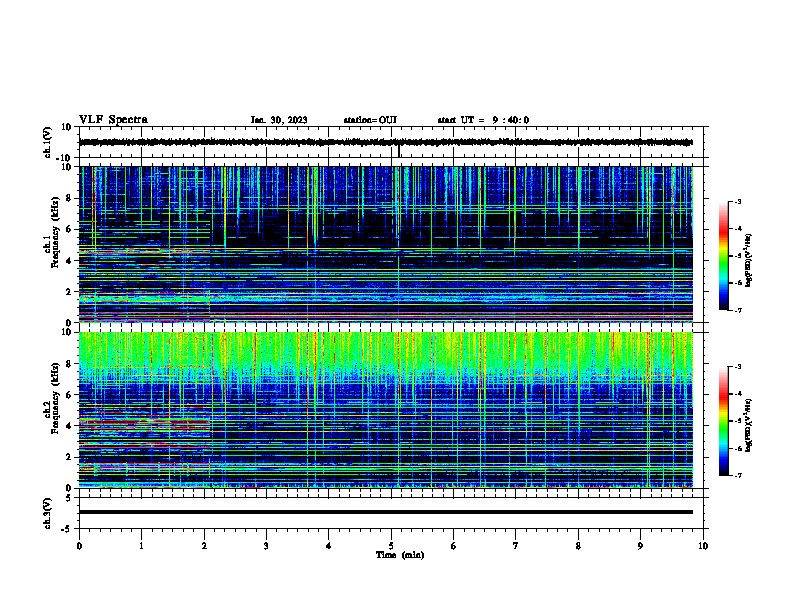Screen dimensions: 792x612
Task: Click the date "Jan. 30, 2023"
Action: (279, 120)
